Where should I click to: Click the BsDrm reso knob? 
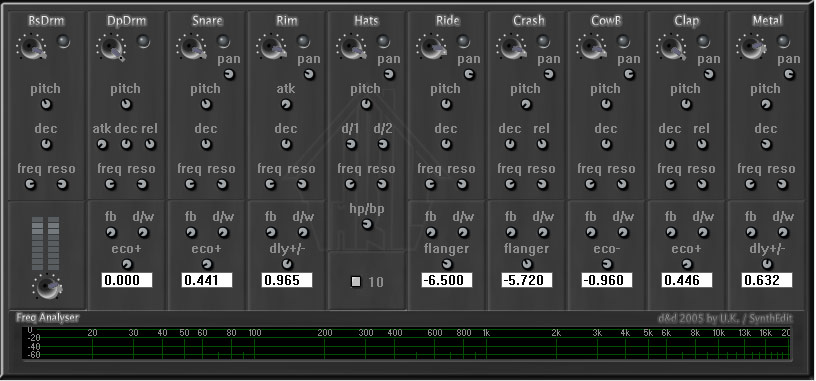pyautogui.click(x=63, y=184)
